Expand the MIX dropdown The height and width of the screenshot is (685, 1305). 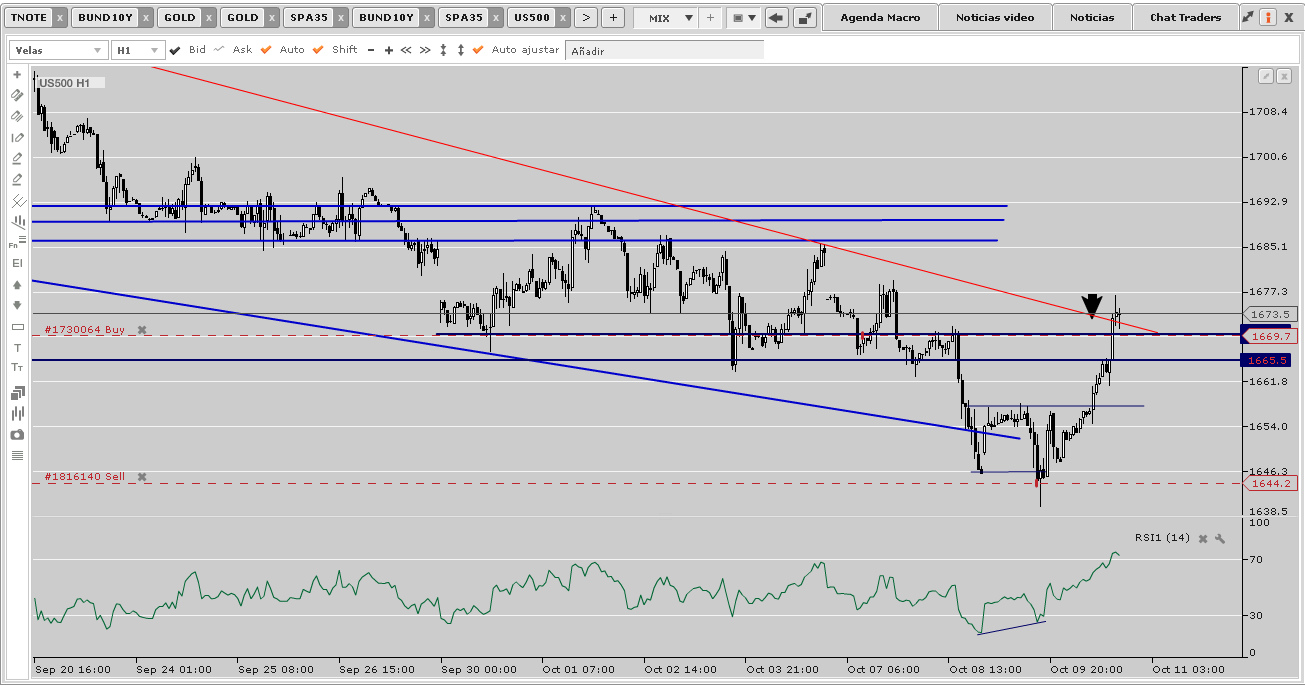(x=688, y=18)
